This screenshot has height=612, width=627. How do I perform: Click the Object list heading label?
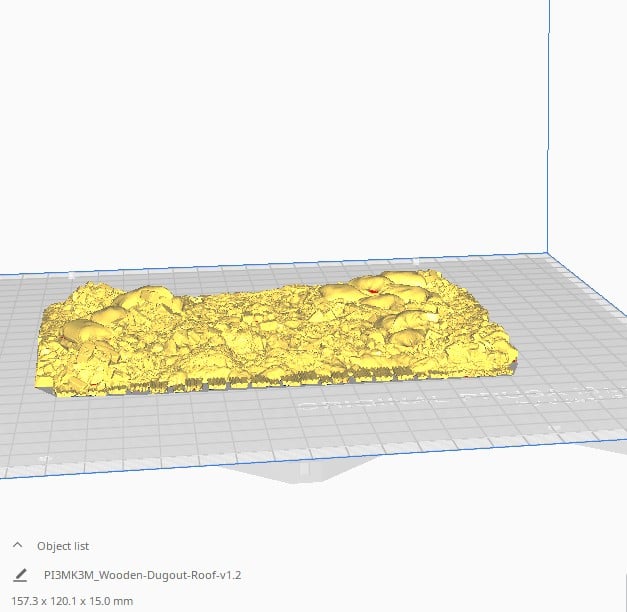click(x=63, y=546)
